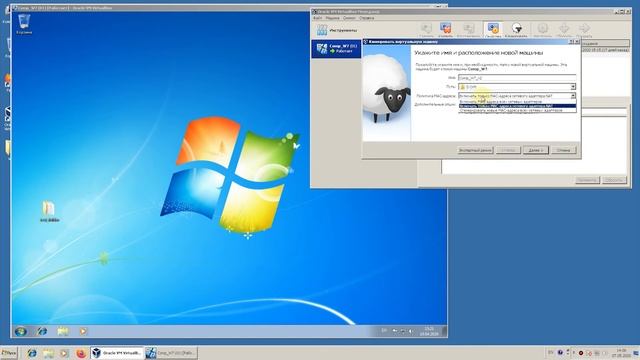Open Explorer folder on guest Windows 7 taskbar
Image resolution: width=640 pixels, height=360 pixels.
(x=62, y=331)
